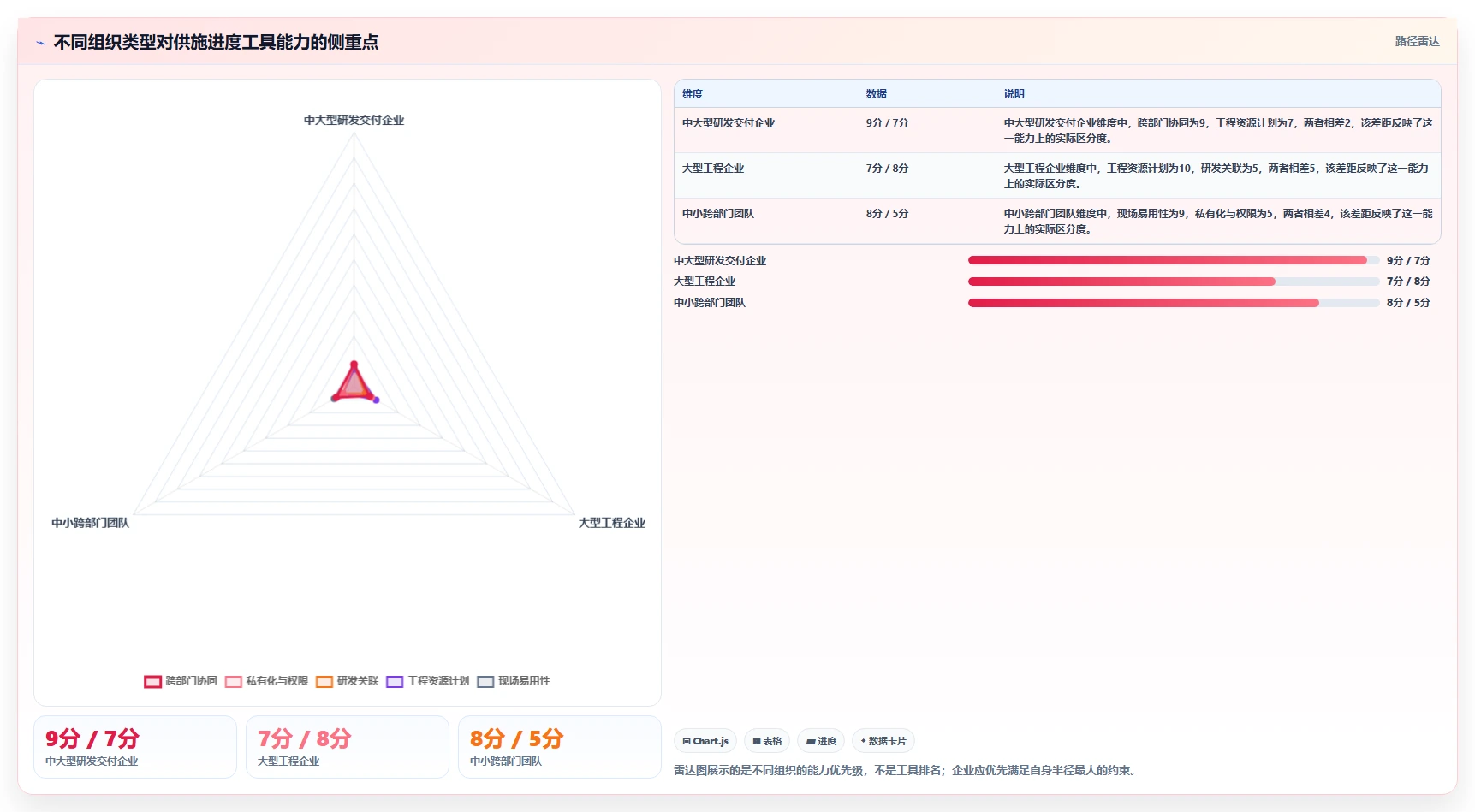
Task: Click the Chart.js chip
Action: click(x=705, y=741)
